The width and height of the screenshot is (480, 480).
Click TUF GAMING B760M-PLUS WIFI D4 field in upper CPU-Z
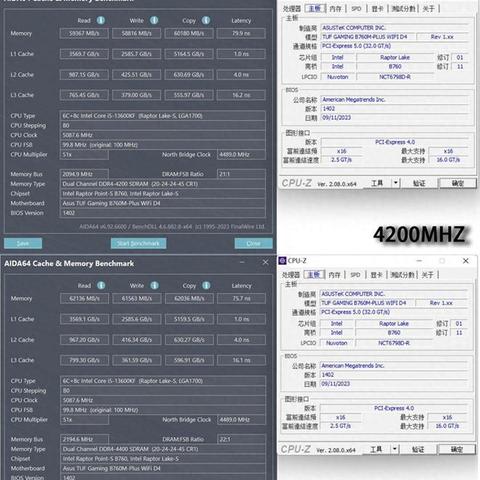coord(367,37)
